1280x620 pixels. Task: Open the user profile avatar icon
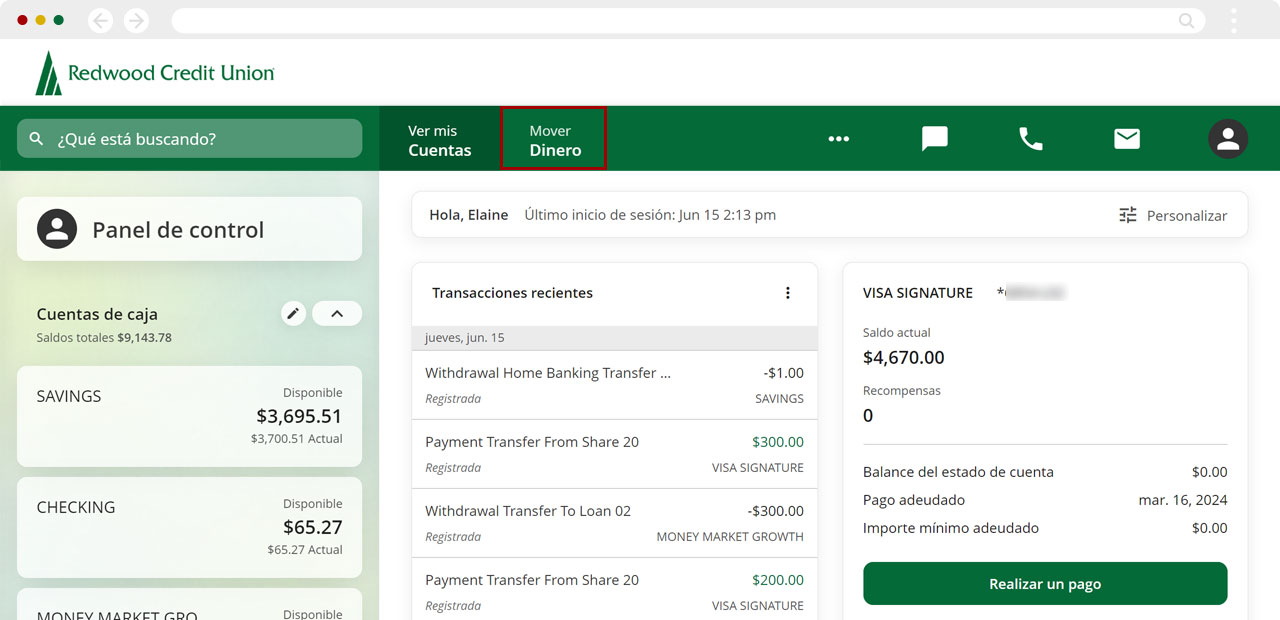1227,139
